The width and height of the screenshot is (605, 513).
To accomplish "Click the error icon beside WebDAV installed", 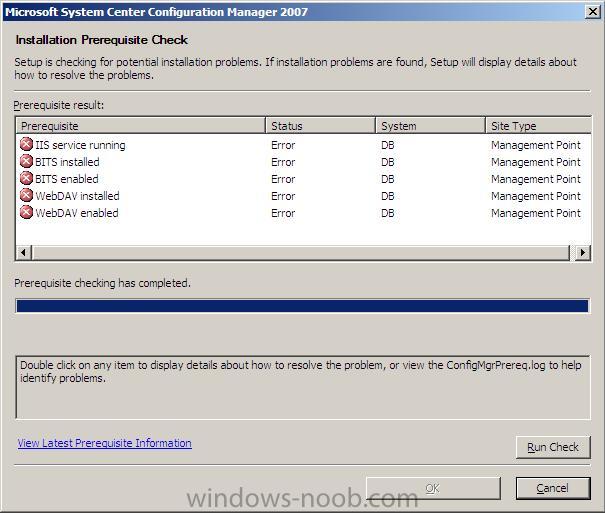I will pyautogui.click(x=26, y=196).
